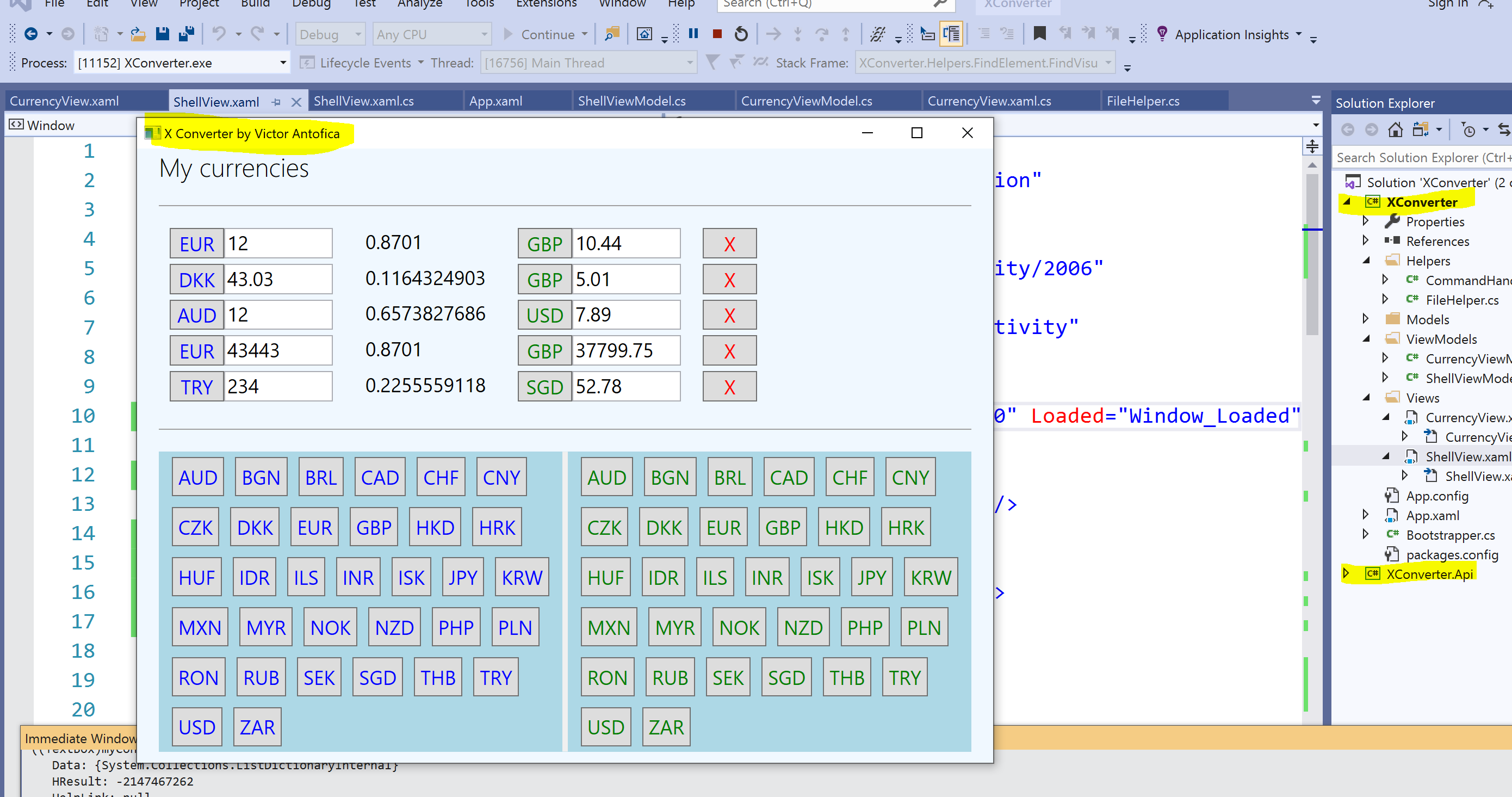Expand the Models folder
The image size is (1512, 797).
(x=1366, y=319)
